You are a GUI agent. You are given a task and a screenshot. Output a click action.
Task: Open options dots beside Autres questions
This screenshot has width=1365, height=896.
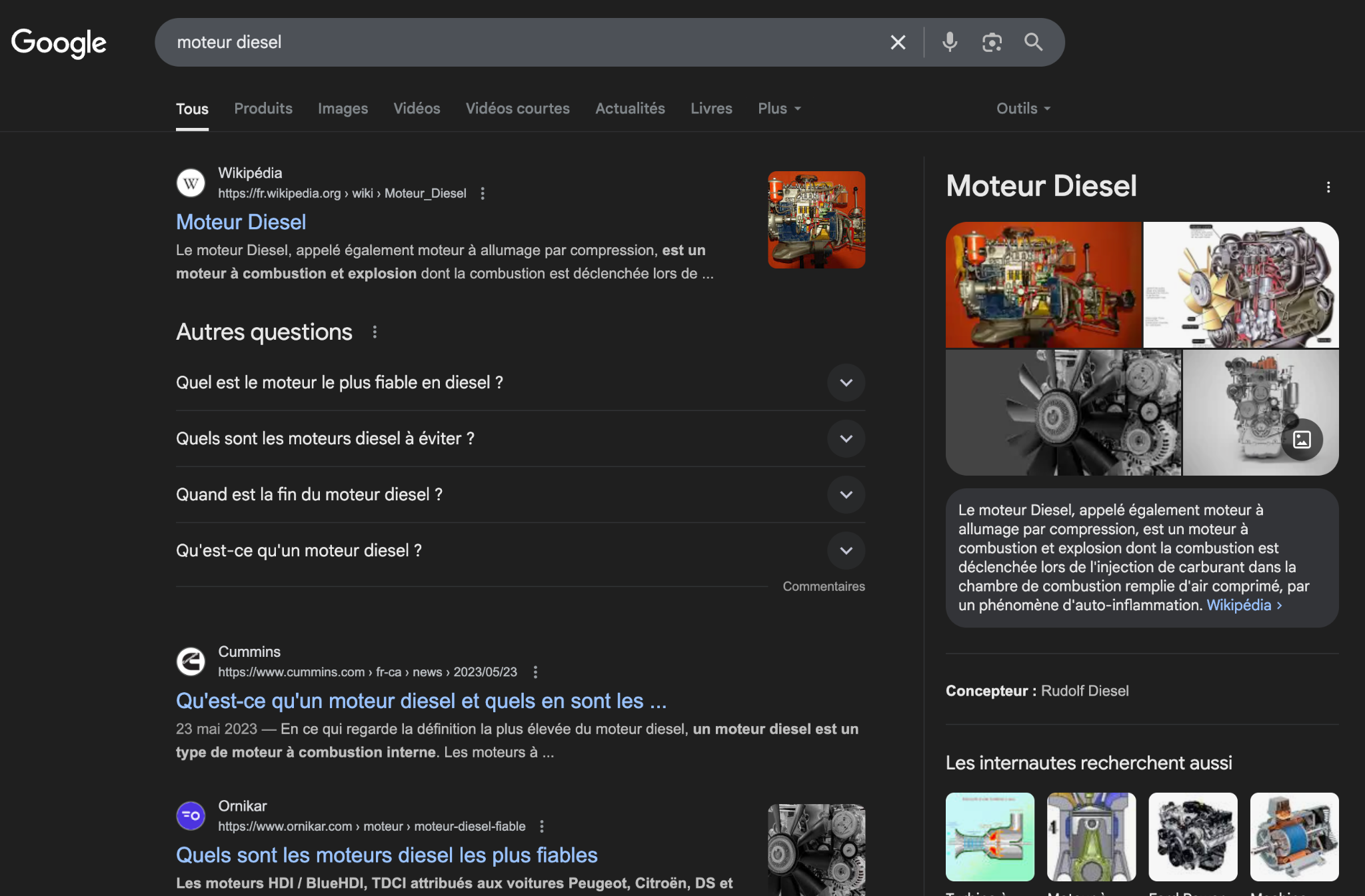375,332
